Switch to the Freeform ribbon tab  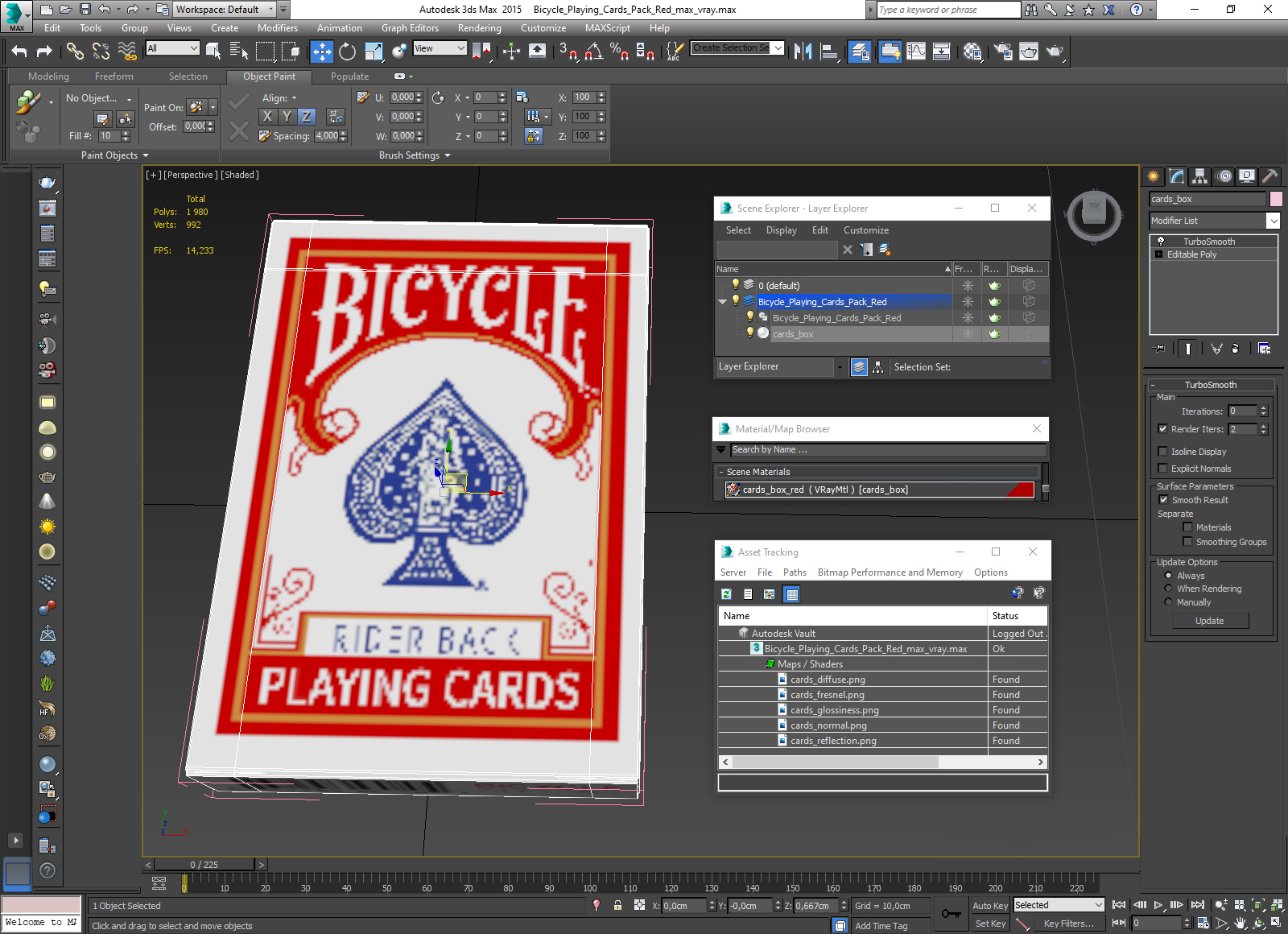coord(114,76)
